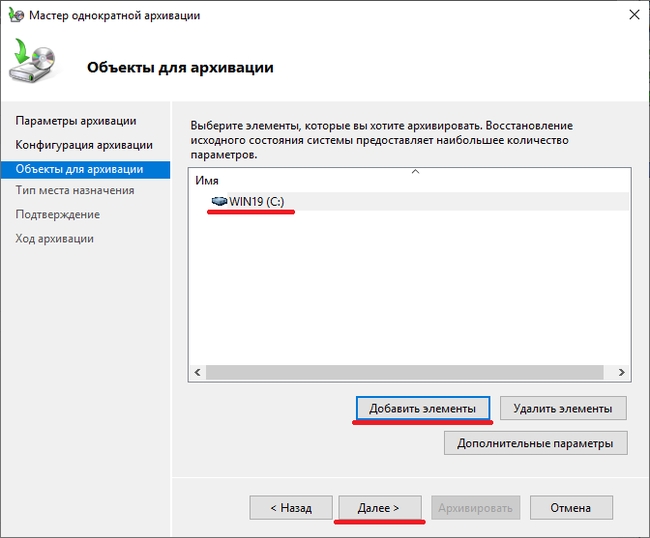Select the Ход архивации step

pyautogui.click(x=54, y=238)
